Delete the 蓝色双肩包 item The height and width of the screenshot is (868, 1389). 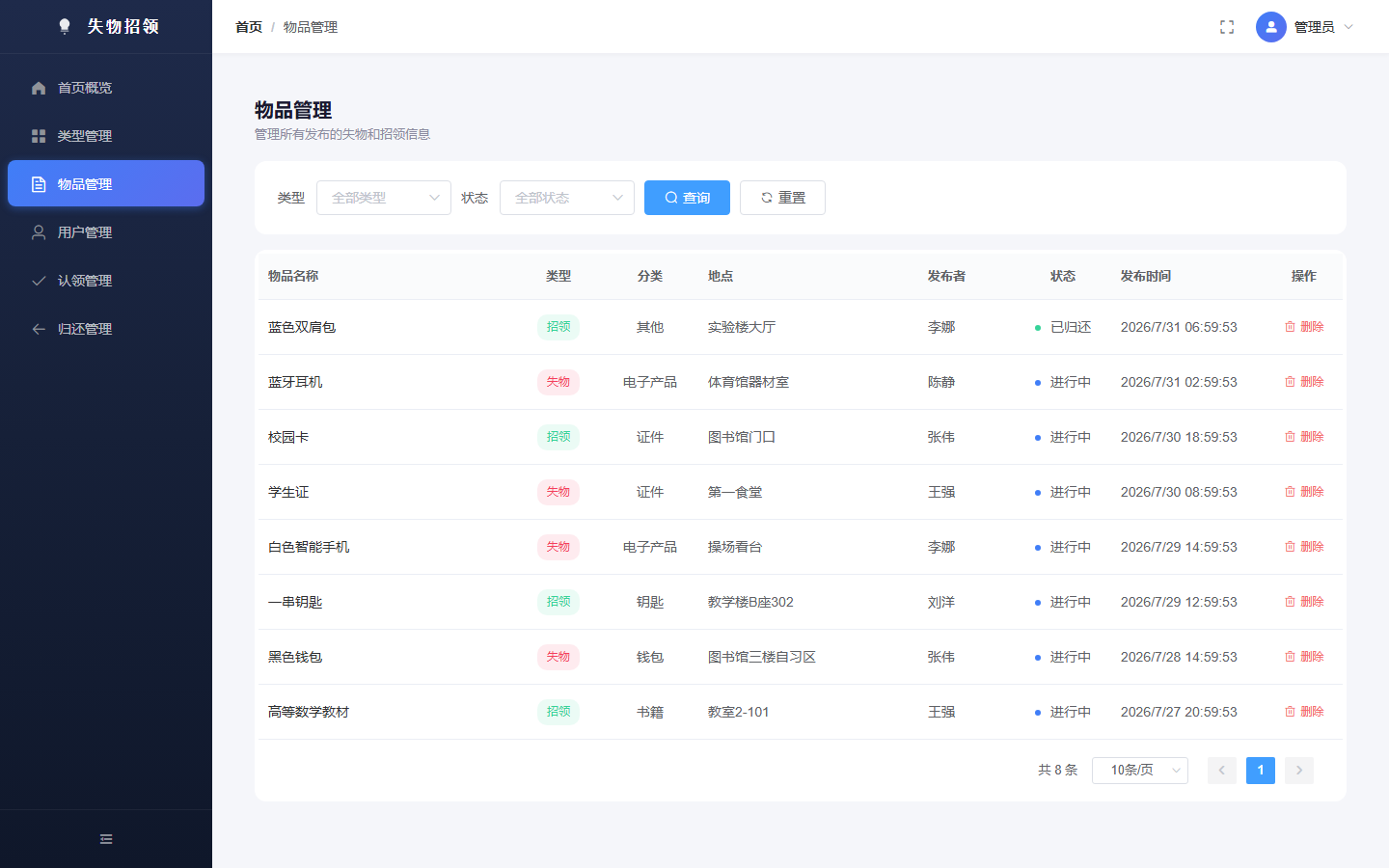(1304, 327)
